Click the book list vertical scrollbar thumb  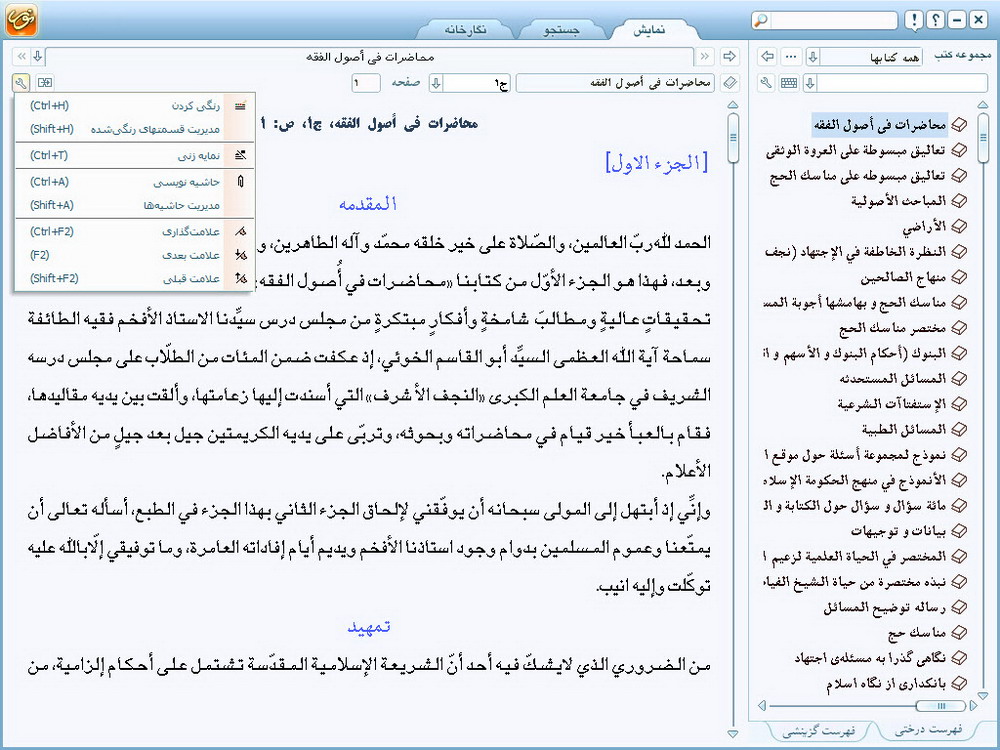click(x=983, y=136)
